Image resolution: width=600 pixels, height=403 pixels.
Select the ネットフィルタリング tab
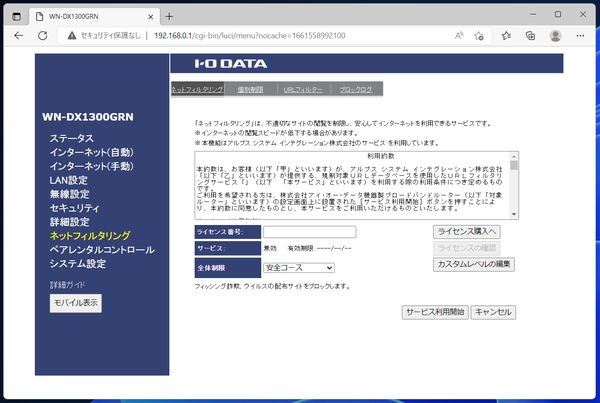point(197,89)
